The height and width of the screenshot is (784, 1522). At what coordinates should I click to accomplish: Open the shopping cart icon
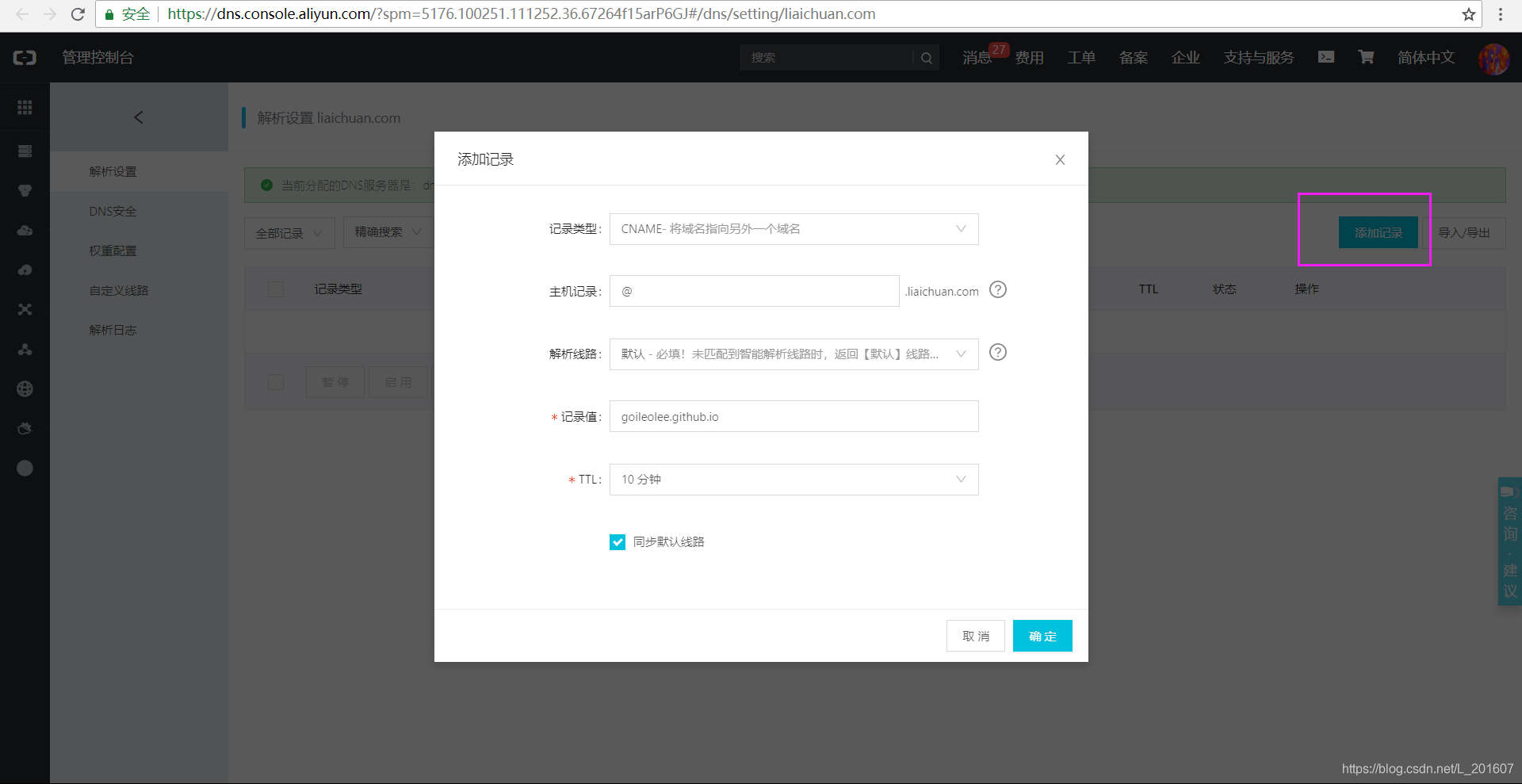(x=1366, y=57)
